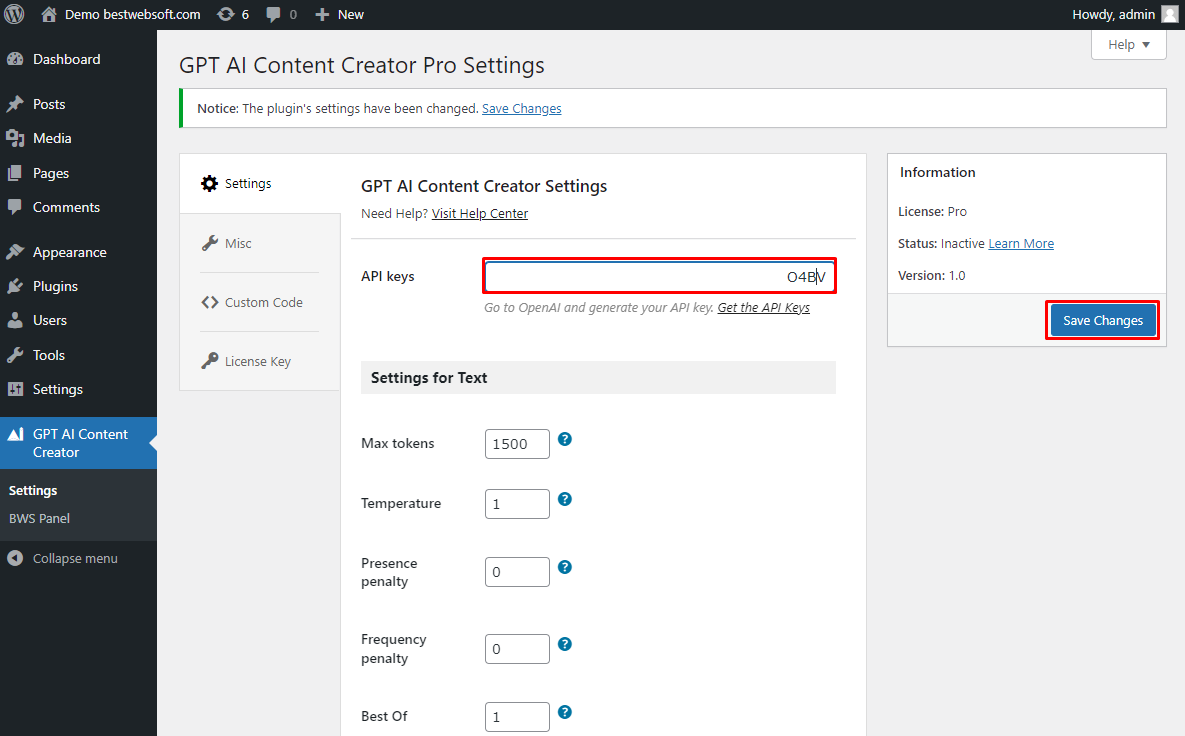
Task: Open the New content menu
Action: click(339, 14)
